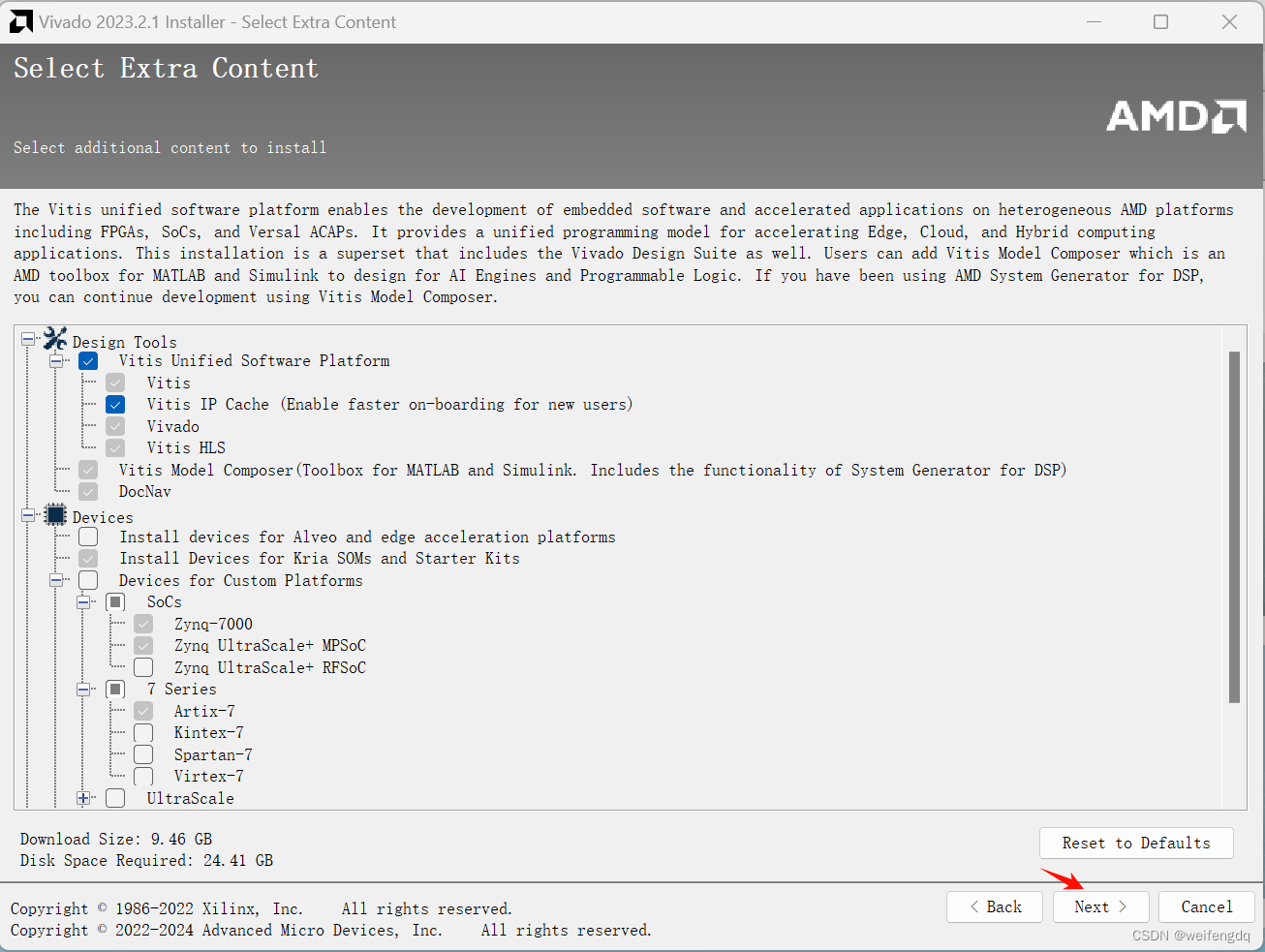This screenshot has width=1265, height=952.
Task: Collapse Vitis Unified Software Platform node
Action: [56, 361]
